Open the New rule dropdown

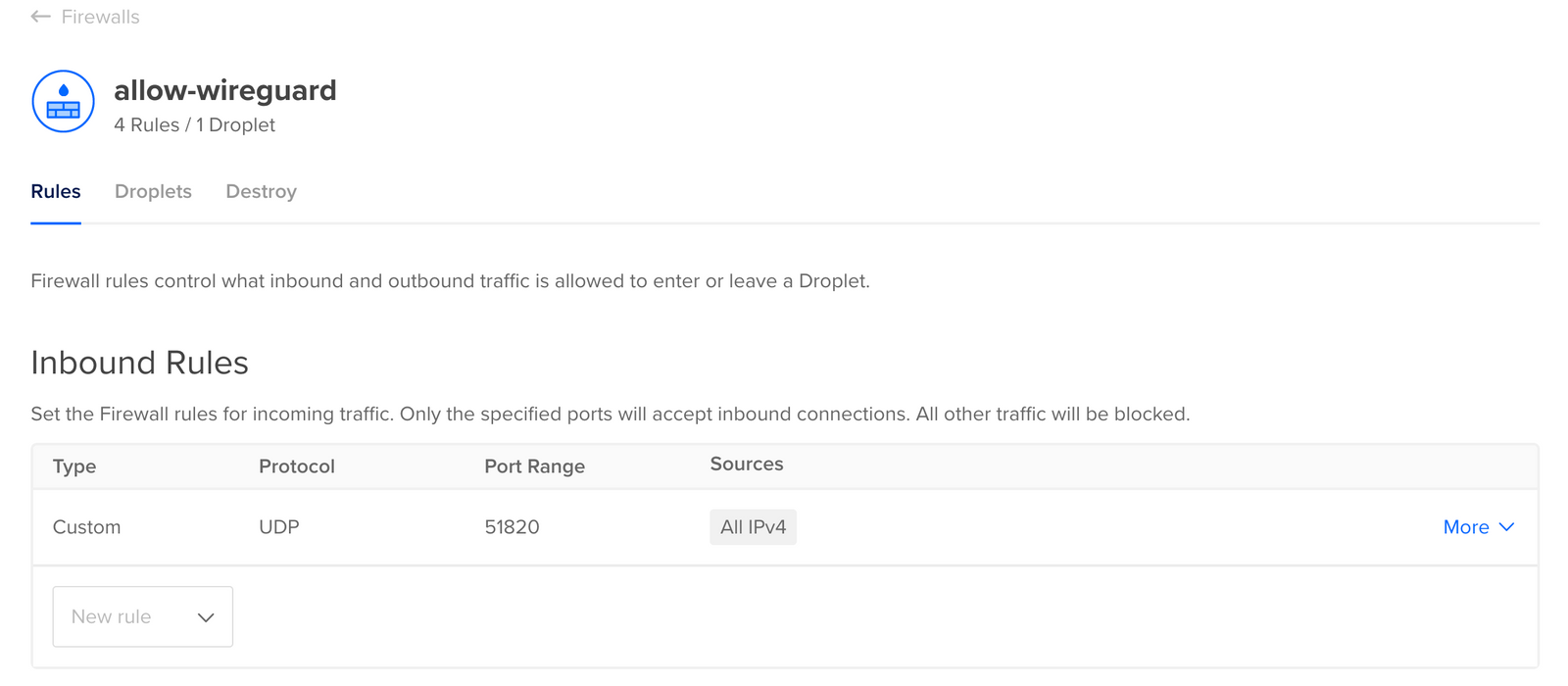(142, 616)
